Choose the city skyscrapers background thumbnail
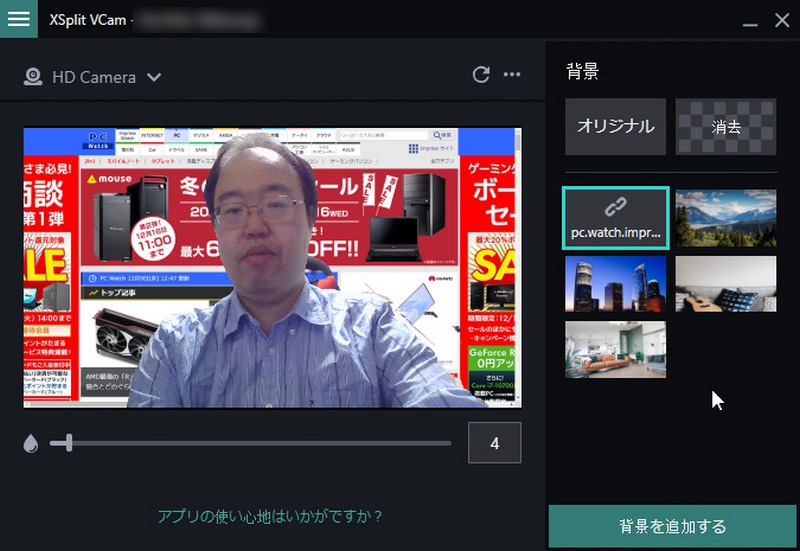Image resolution: width=800 pixels, height=551 pixels. [x=615, y=284]
